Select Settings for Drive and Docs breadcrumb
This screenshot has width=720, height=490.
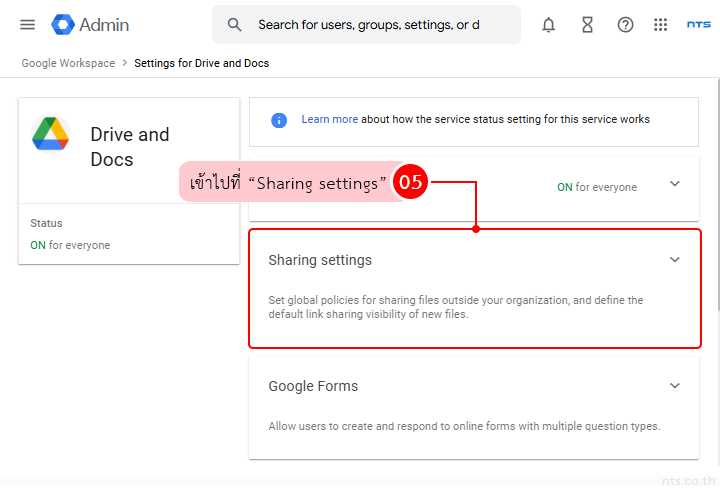(x=201, y=63)
